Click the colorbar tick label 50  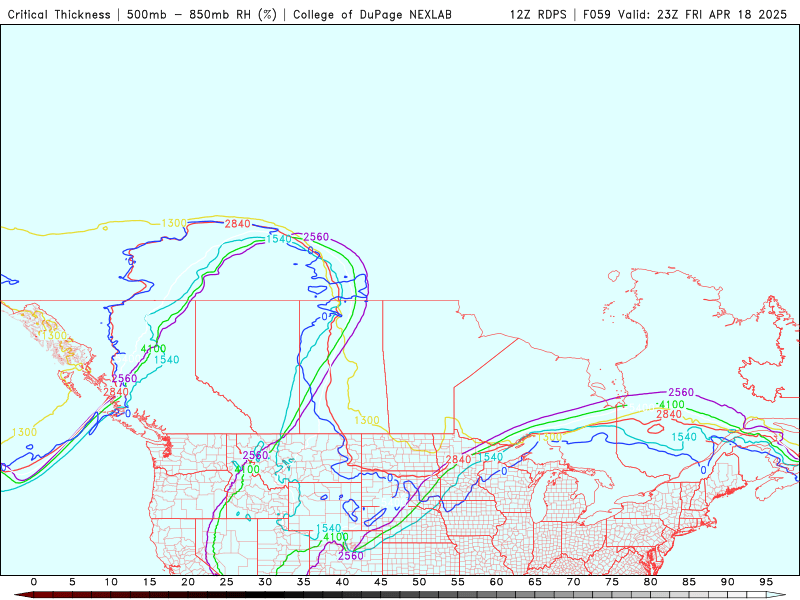419,582
